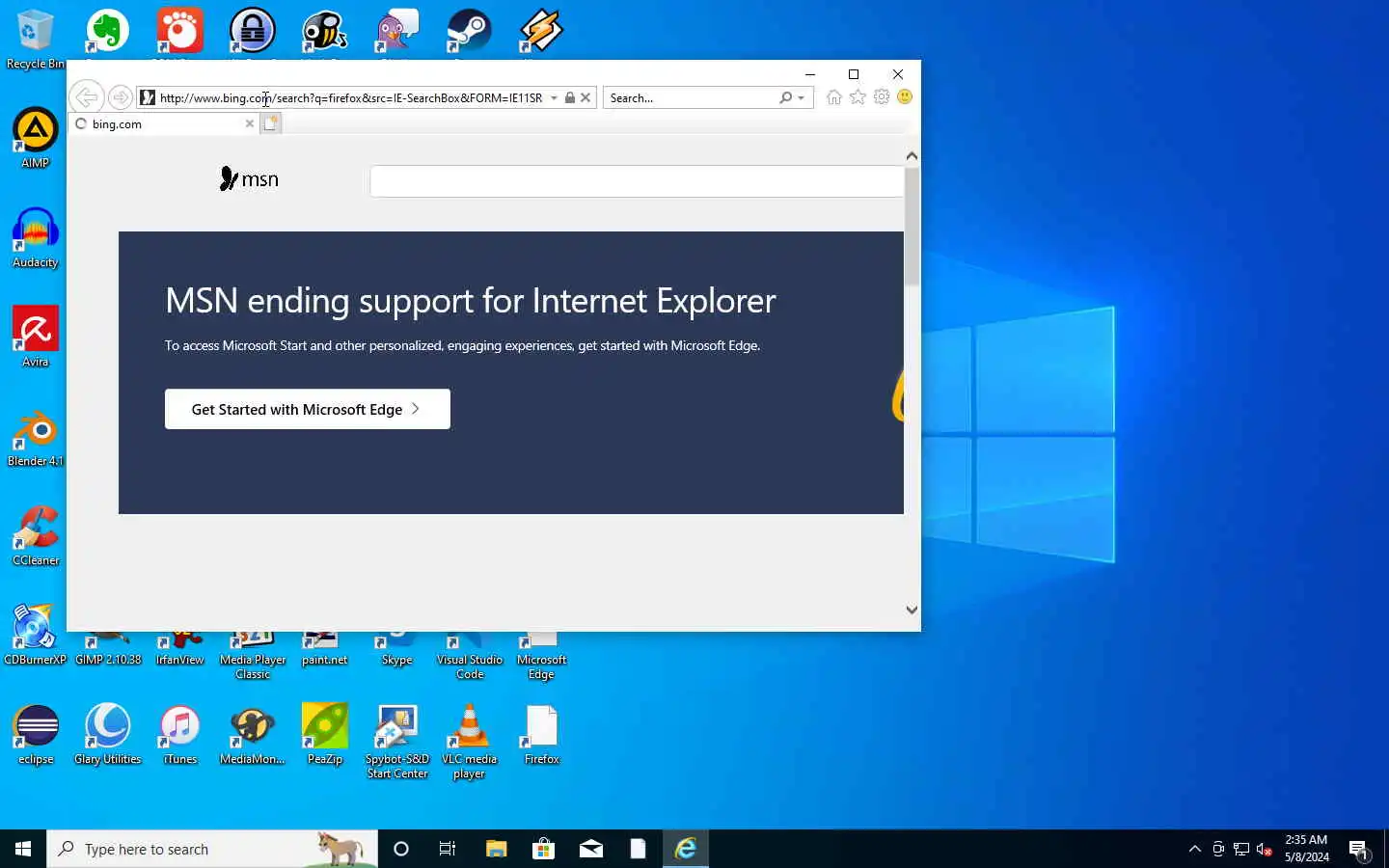Click the site favicon in the address bar
This screenshot has width=1389, height=868.
[148, 97]
